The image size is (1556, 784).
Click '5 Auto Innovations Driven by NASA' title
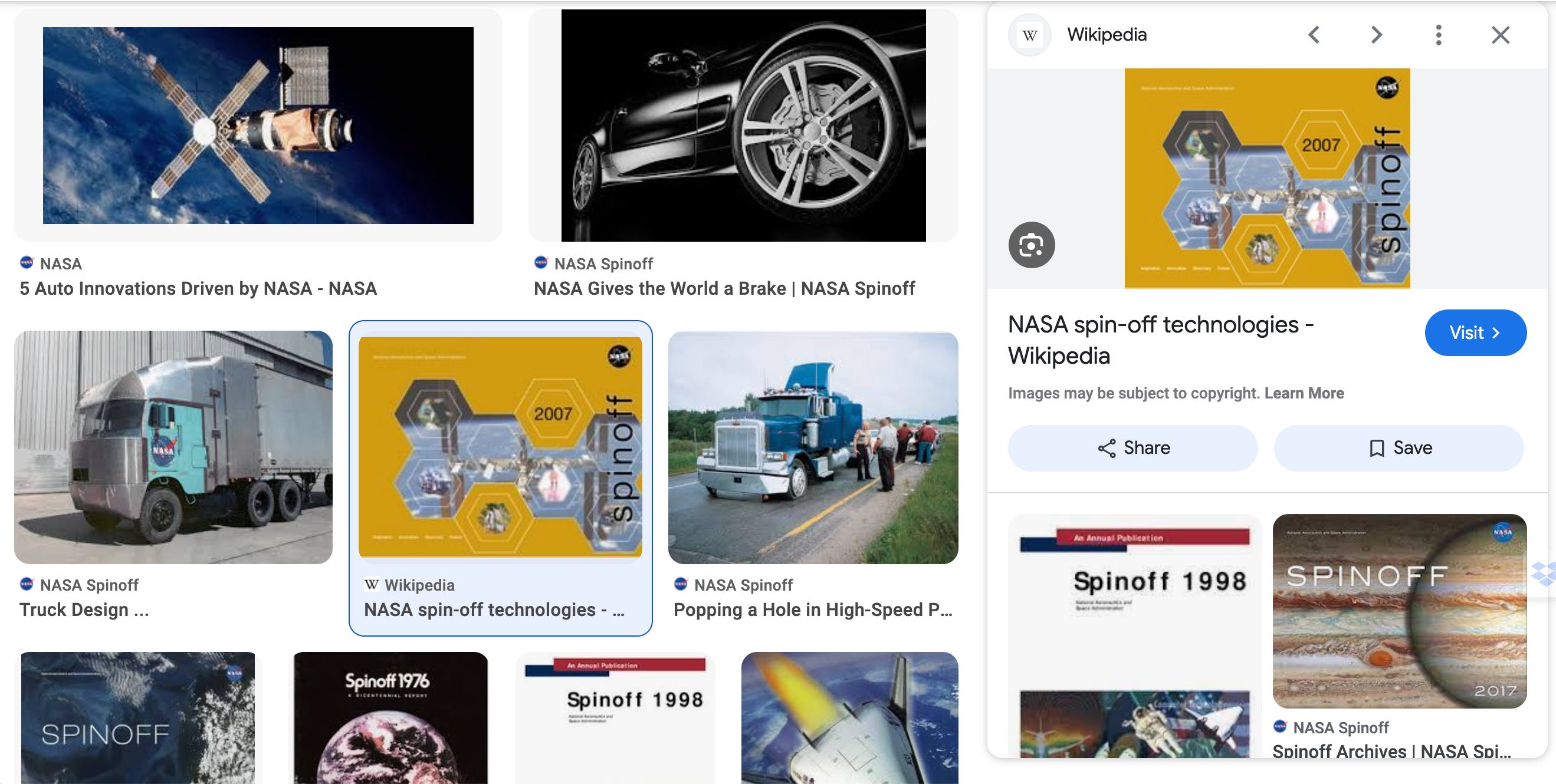[x=198, y=288]
